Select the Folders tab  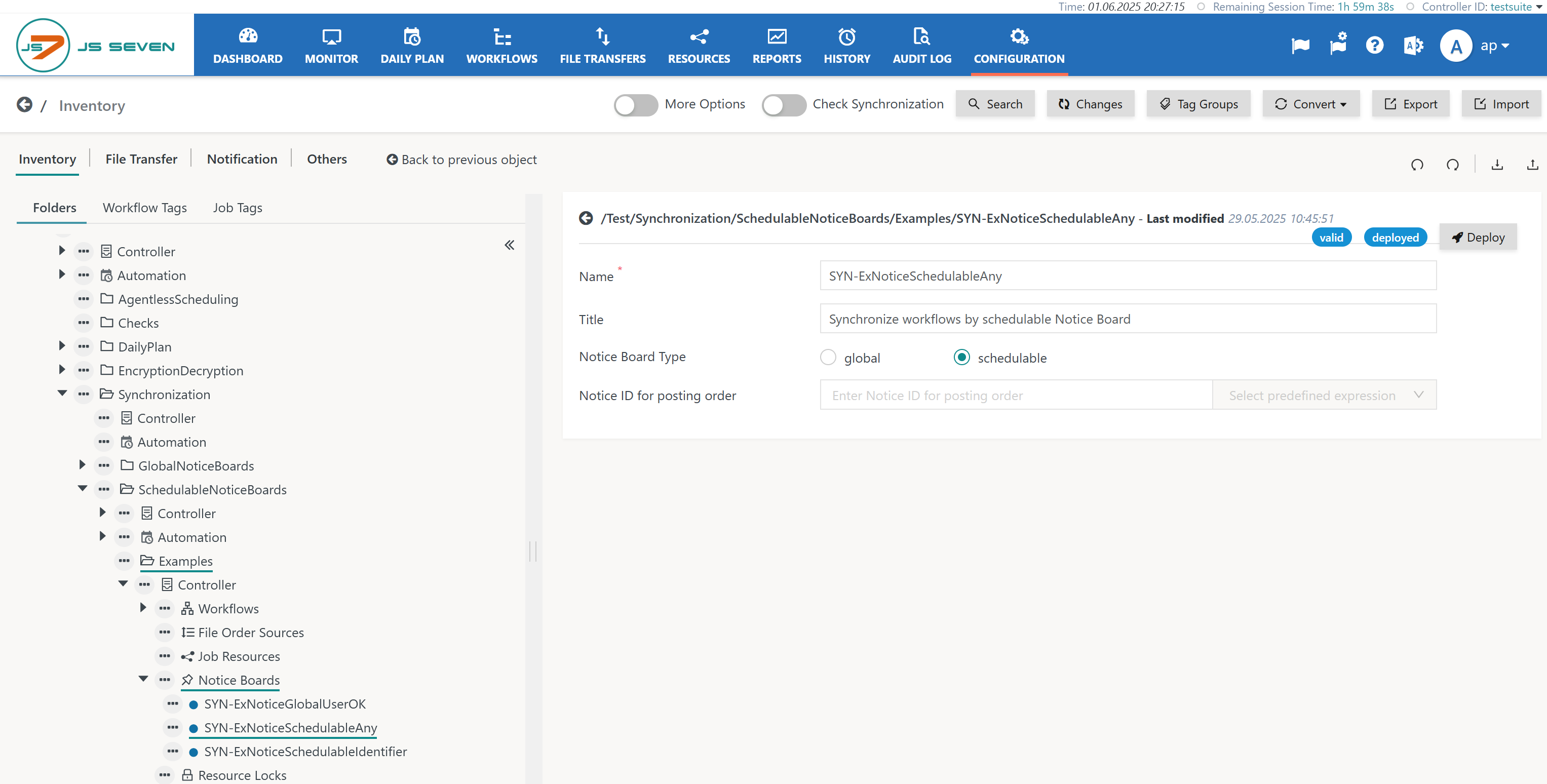(x=54, y=208)
